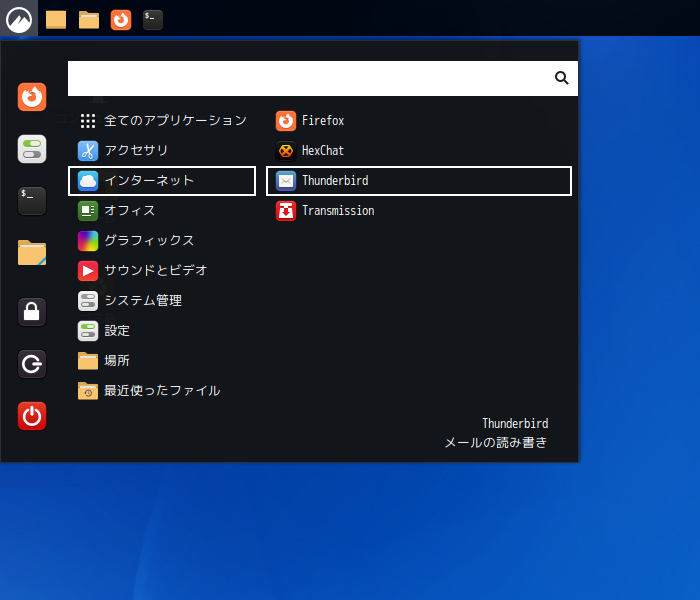Click the green document icon for オフィス
This screenshot has width=700, height=600.
click(88, 211)
